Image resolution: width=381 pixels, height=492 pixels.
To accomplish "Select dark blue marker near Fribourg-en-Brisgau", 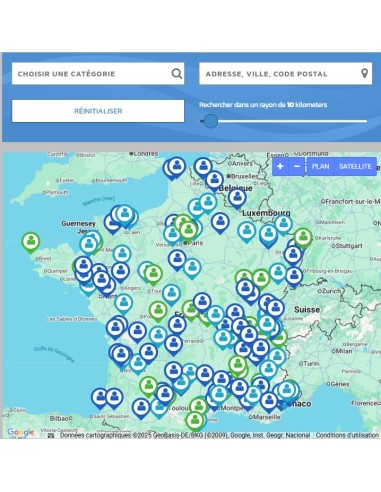I will [x=294, y=277].
